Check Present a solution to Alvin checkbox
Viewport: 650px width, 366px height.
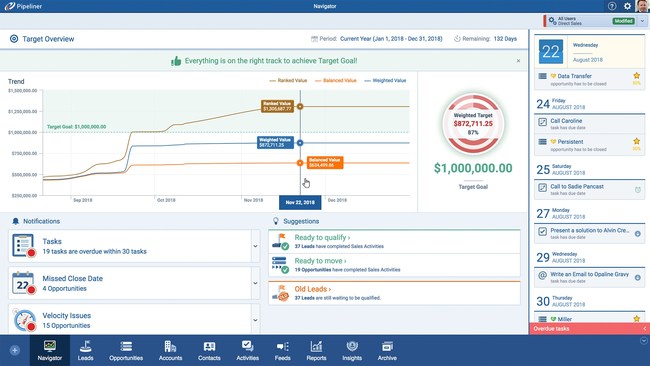click(x=542, y=231)
